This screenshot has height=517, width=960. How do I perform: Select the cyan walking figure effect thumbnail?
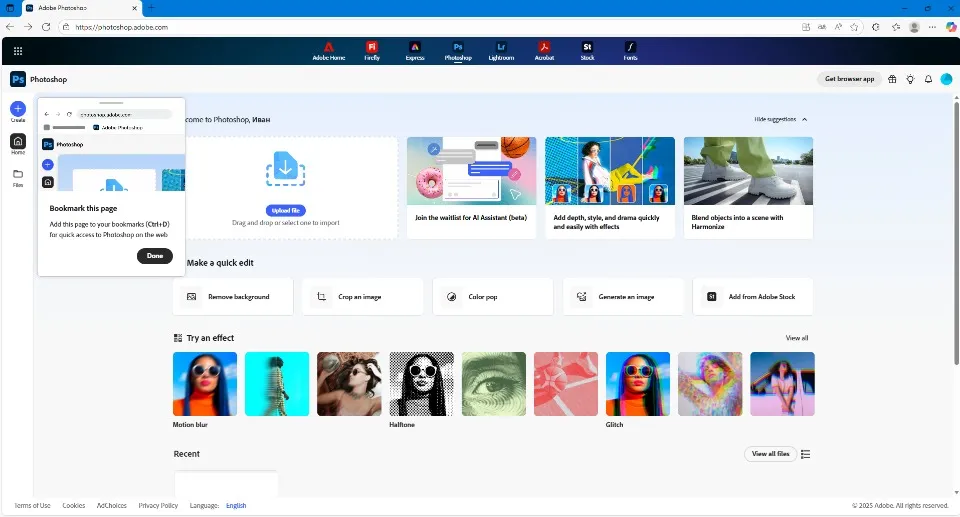click(277, 384)
